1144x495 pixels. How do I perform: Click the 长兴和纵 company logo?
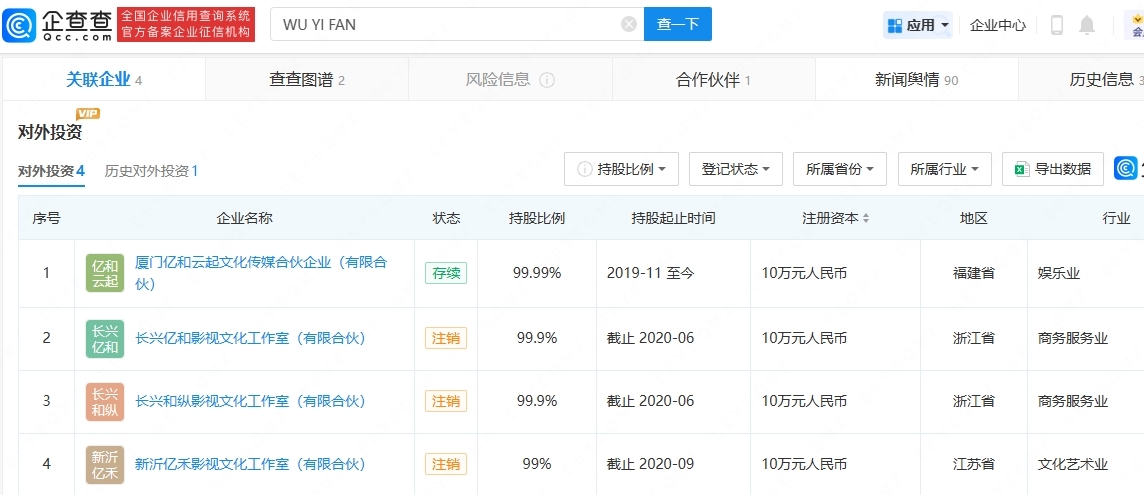[x=105, y=401]
